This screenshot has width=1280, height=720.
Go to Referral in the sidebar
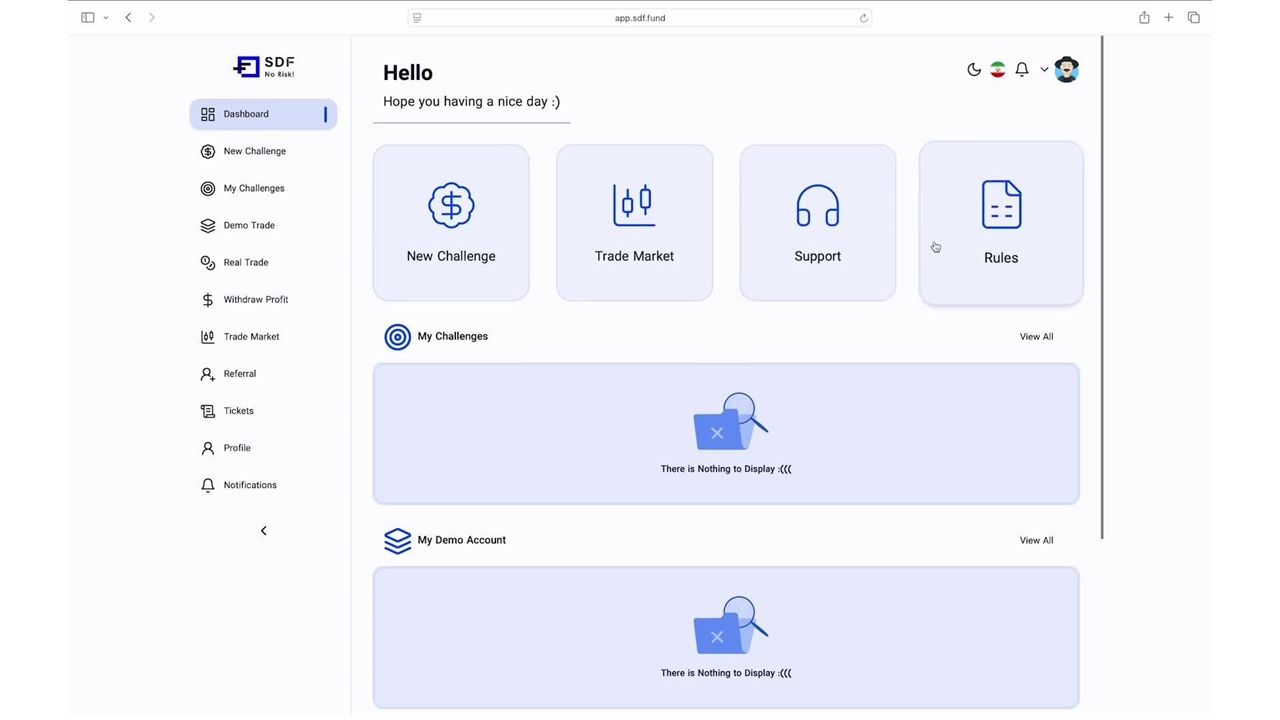click(239, 374)
